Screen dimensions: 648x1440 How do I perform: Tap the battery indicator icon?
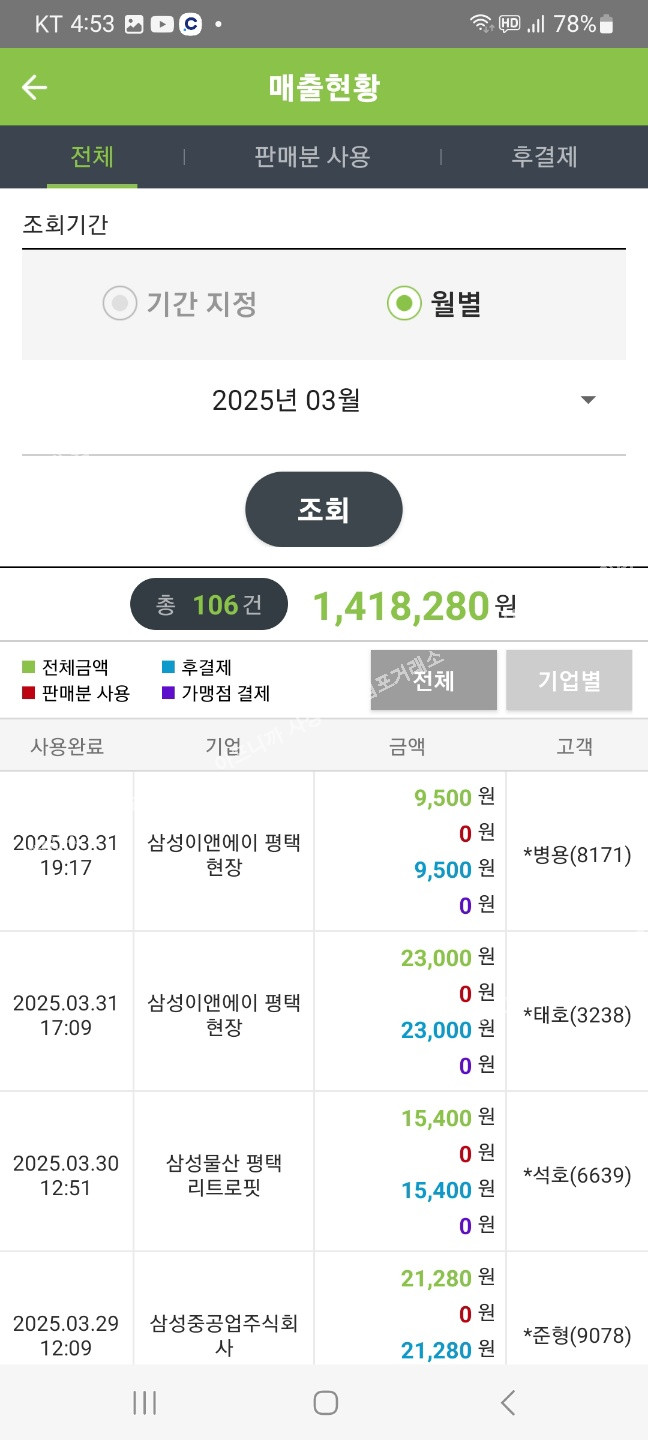click(x=607, y=24)
